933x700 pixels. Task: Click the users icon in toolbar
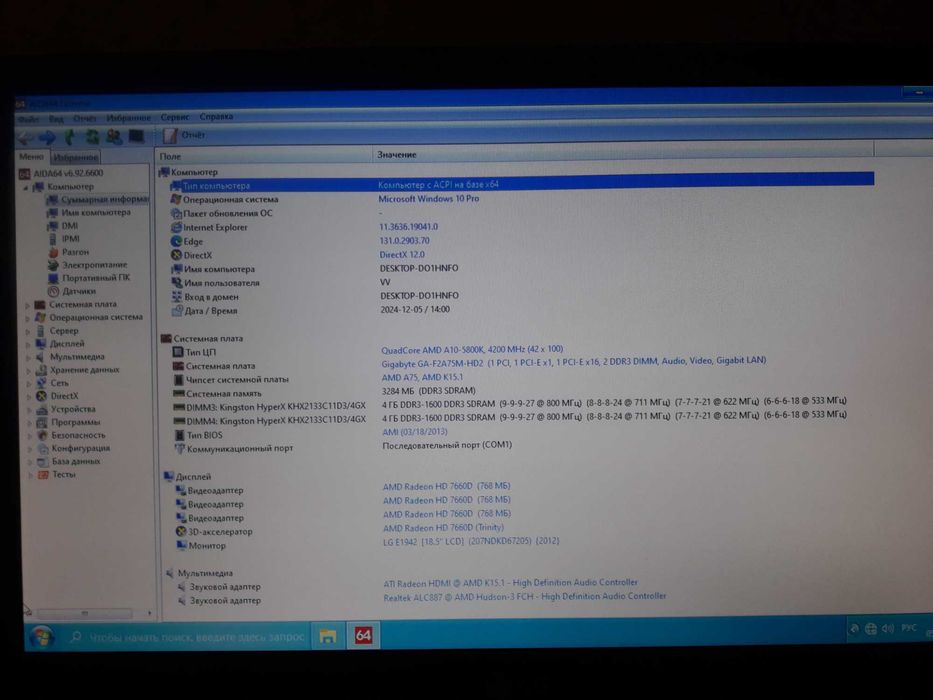(x=114, y=137)
